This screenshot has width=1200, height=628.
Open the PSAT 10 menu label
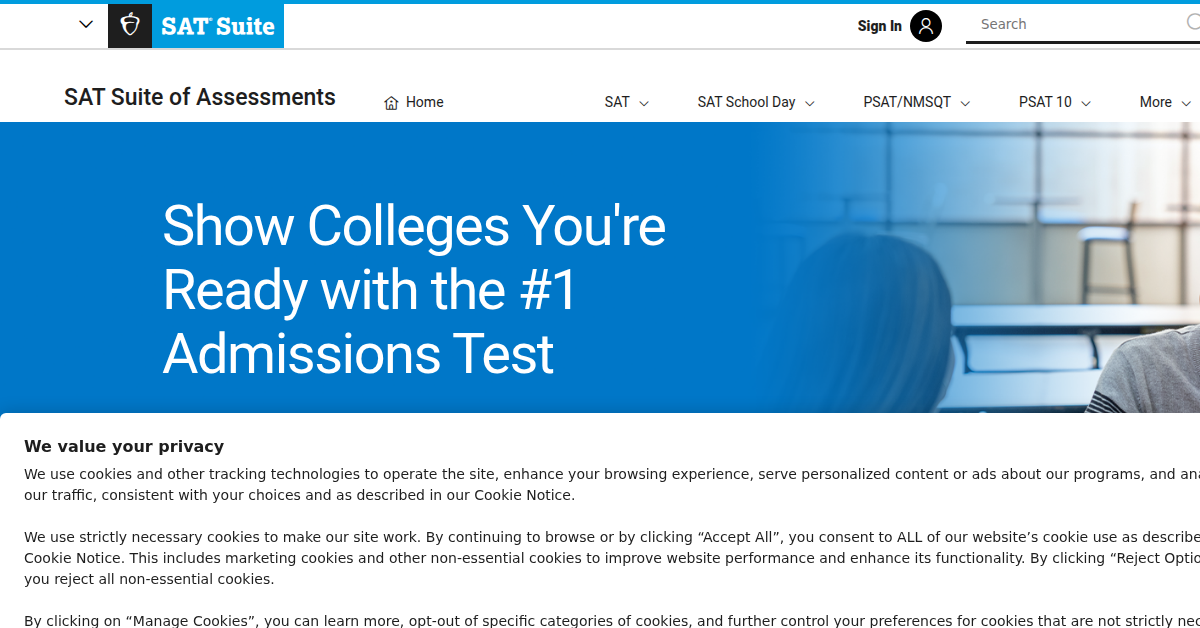pos(1045,102)
